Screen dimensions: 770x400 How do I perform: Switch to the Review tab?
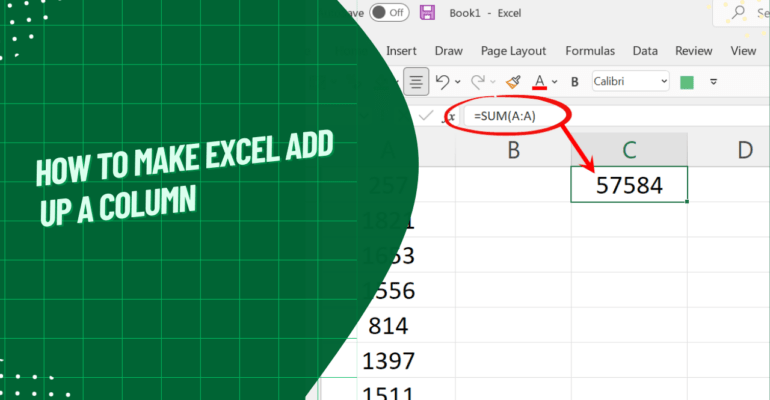pyautogui.click(x=693, y=51)
